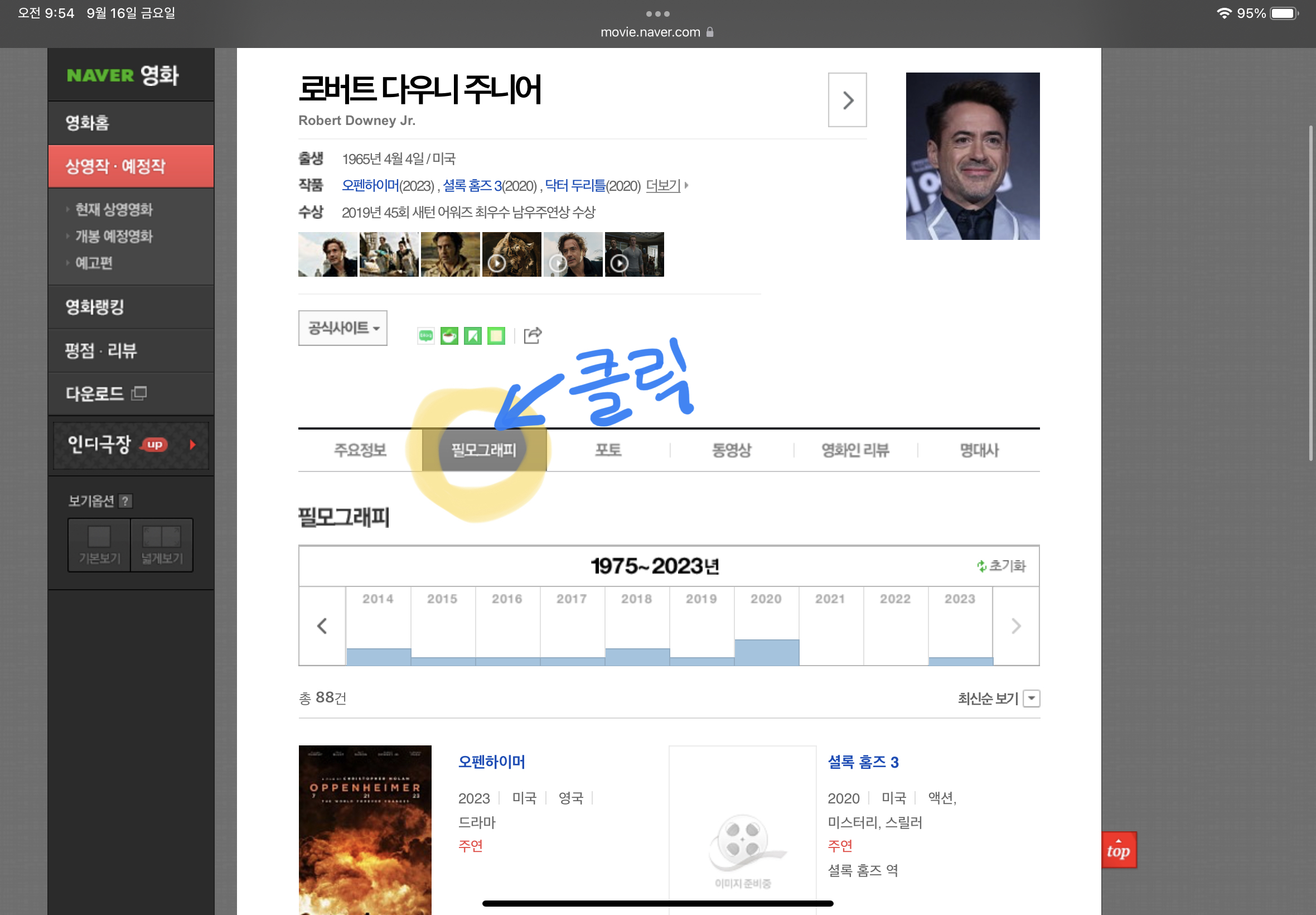
Task: Click the 초기화 refresh icon
Action: (x=981, y=566)
